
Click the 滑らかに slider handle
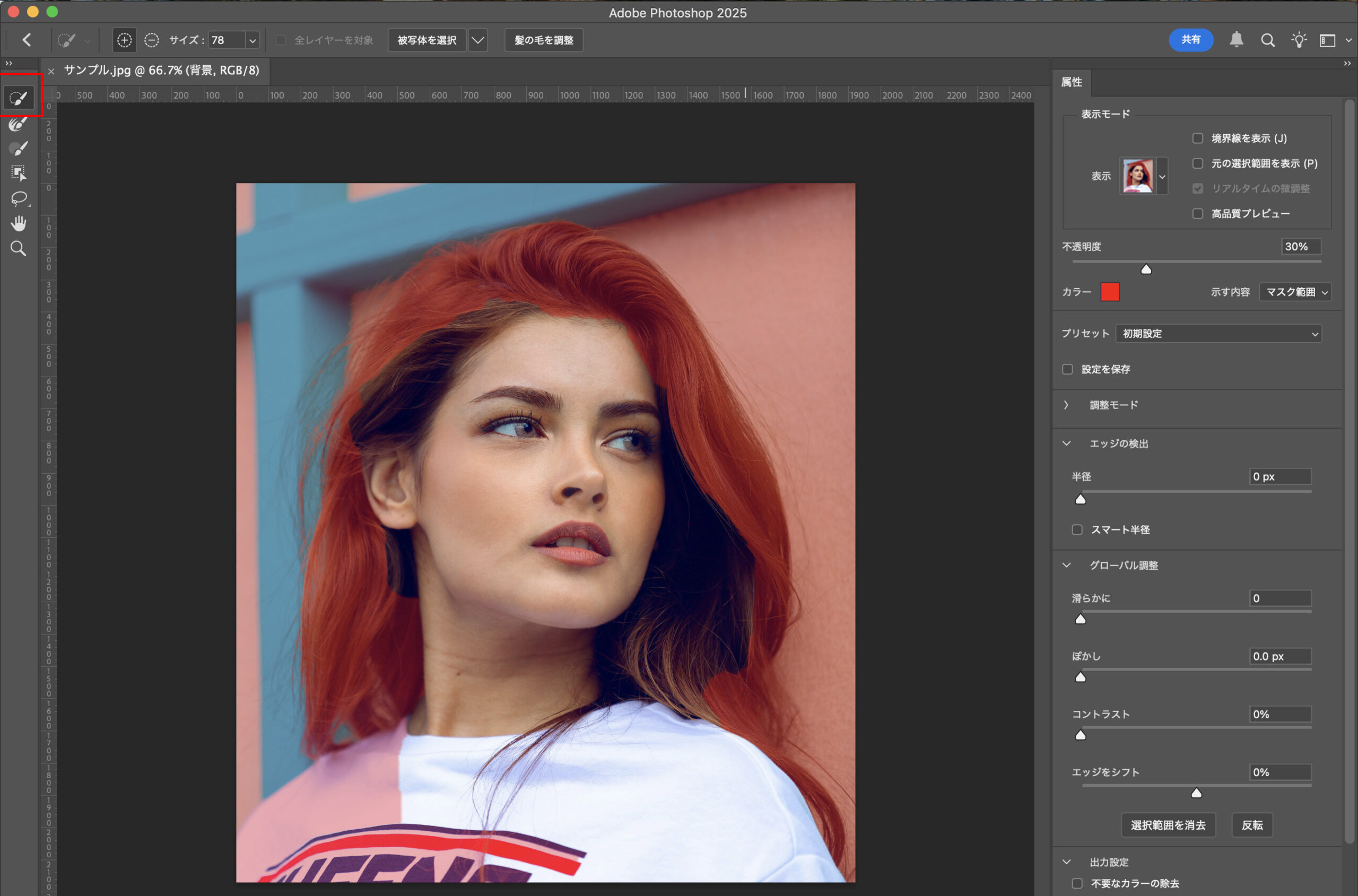tap(1080, 620)
